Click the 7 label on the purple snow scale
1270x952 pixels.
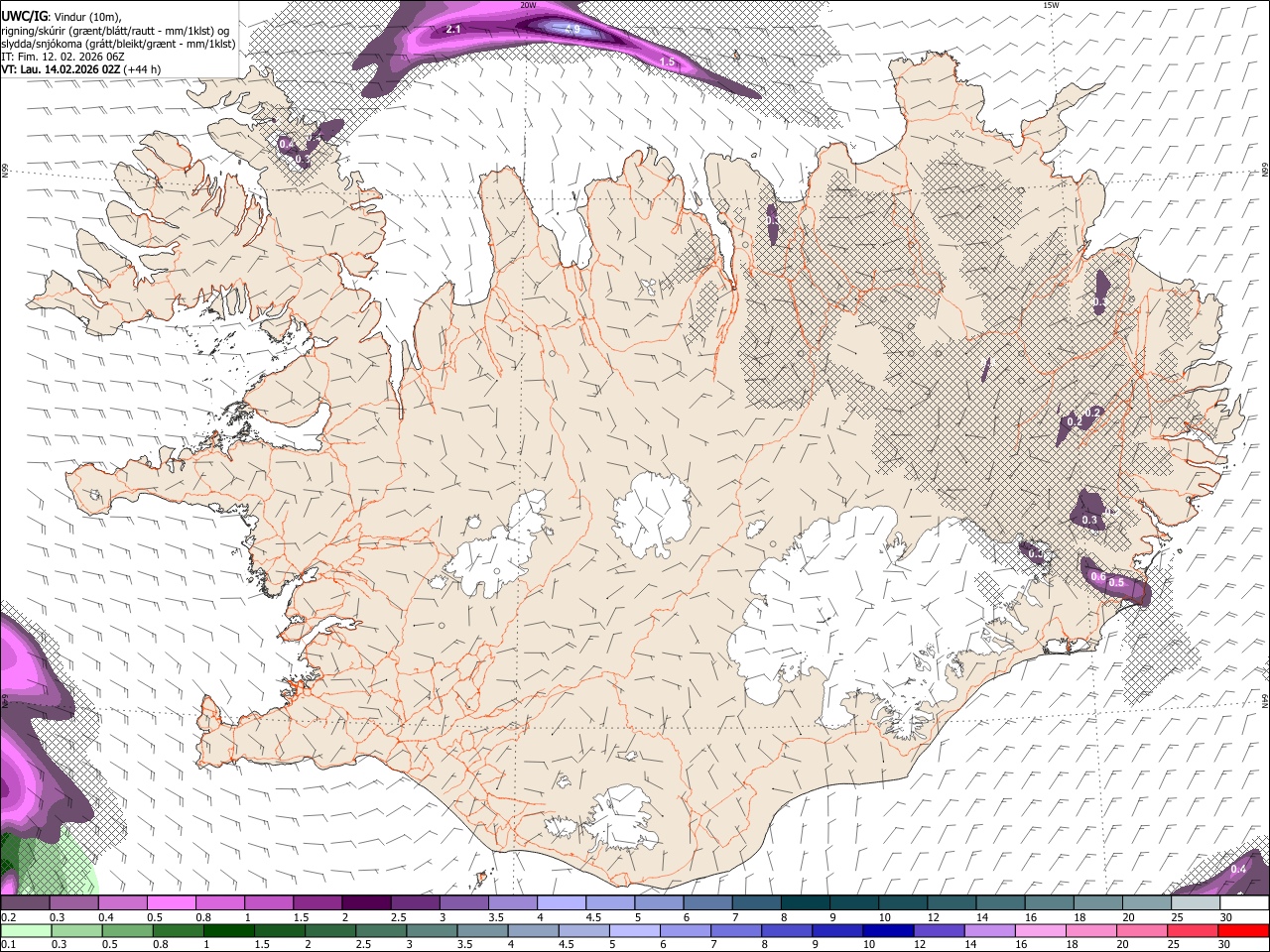(x=734, y=917)
